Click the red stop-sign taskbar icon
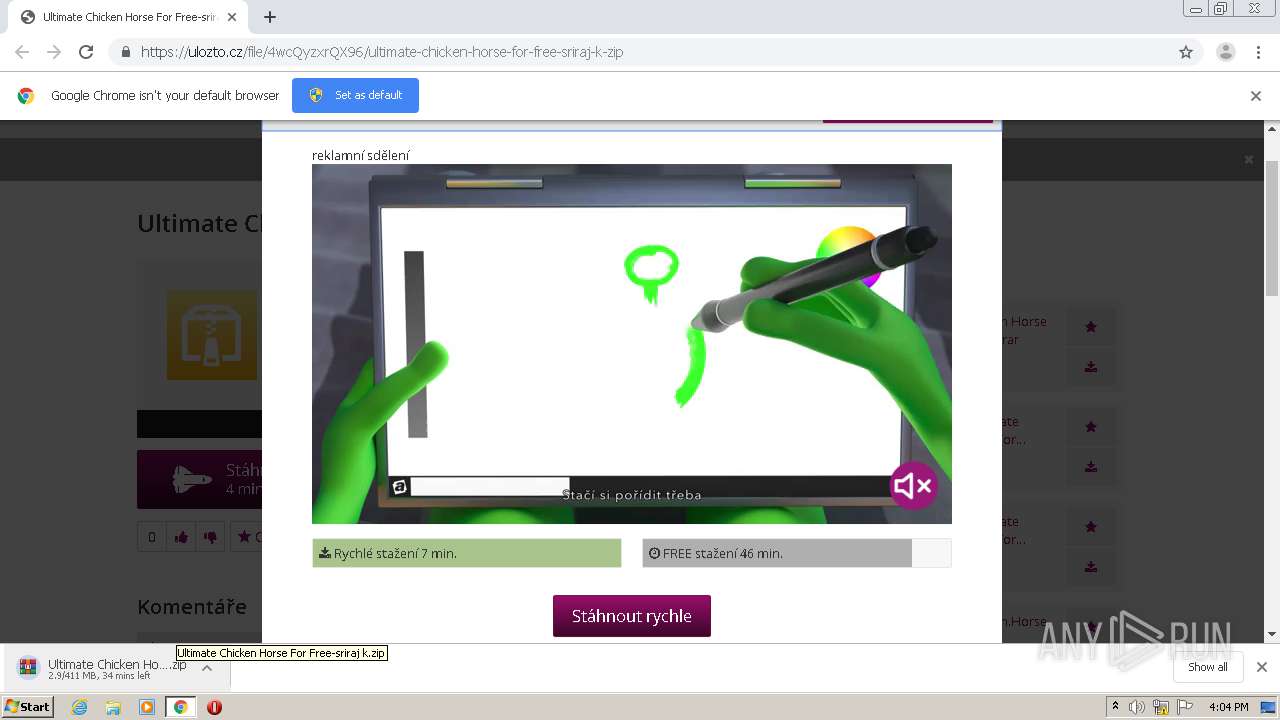1280x720 pixels. click(x=214, y=707)
